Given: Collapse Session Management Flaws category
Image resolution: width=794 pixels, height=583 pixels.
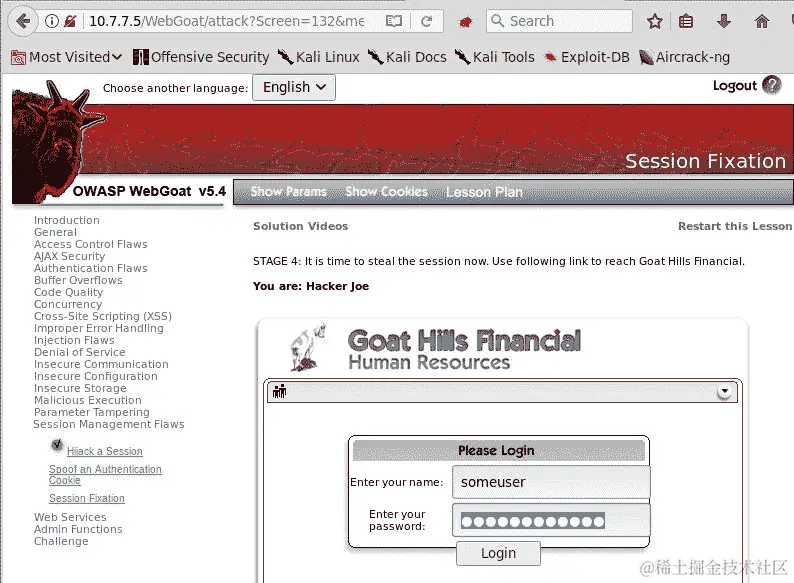Looking at the screenshot, I should click(x=109, y=424).
